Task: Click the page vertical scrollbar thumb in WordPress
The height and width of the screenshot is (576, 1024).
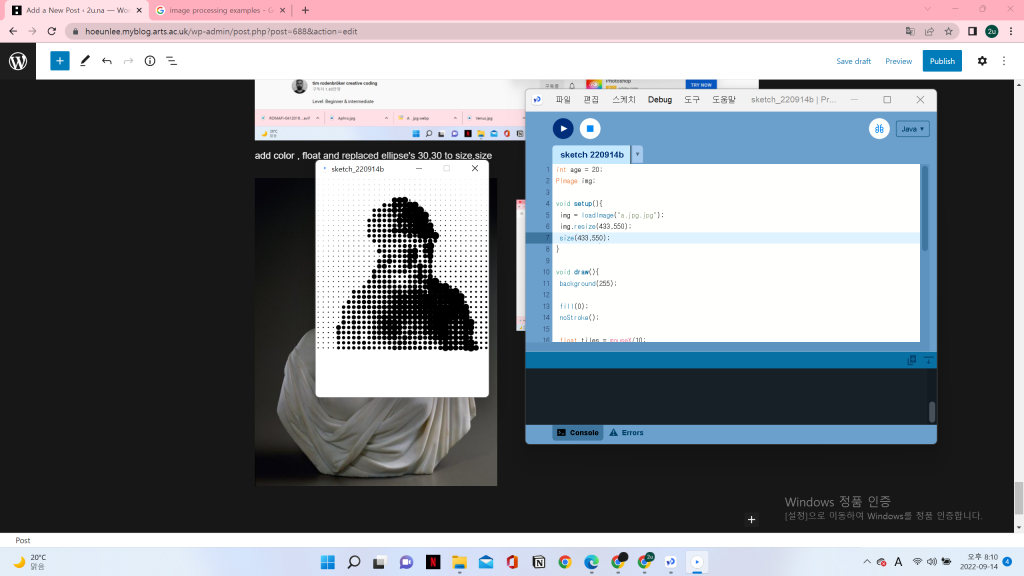Action: (1019, 498)
